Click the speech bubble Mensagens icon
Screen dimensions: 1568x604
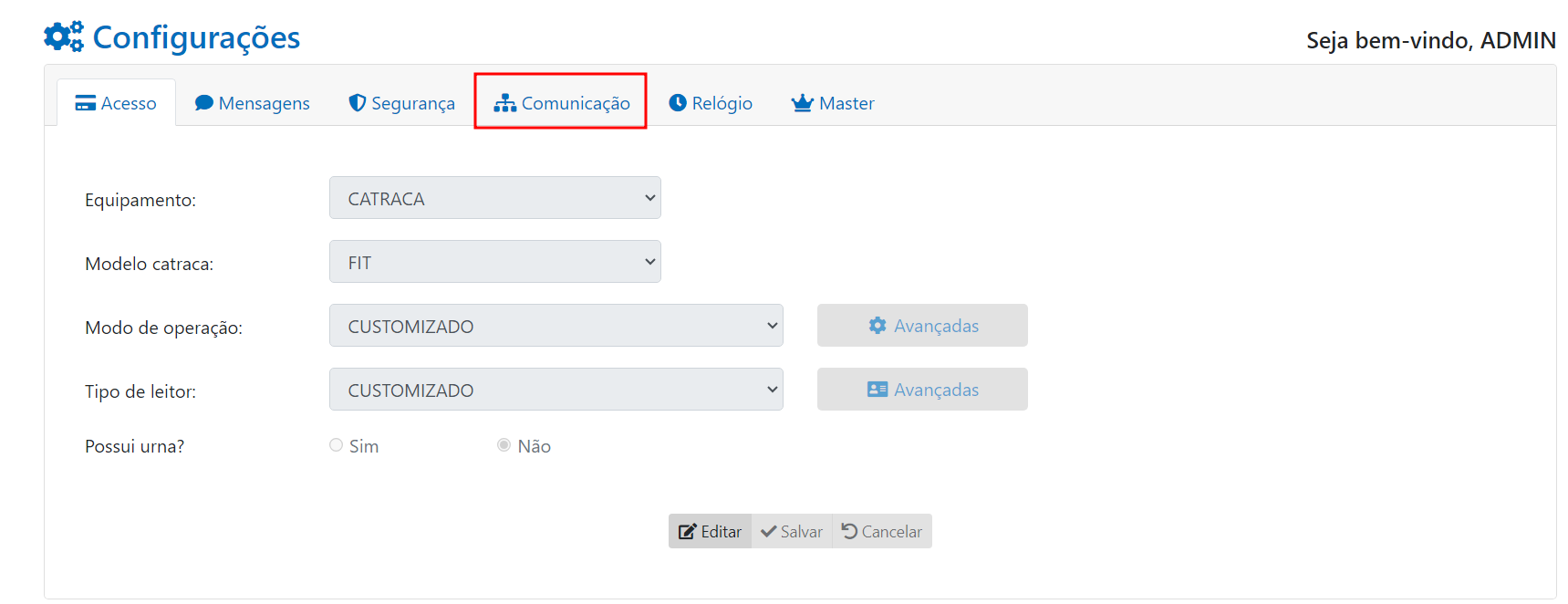(x=204, y=103)
